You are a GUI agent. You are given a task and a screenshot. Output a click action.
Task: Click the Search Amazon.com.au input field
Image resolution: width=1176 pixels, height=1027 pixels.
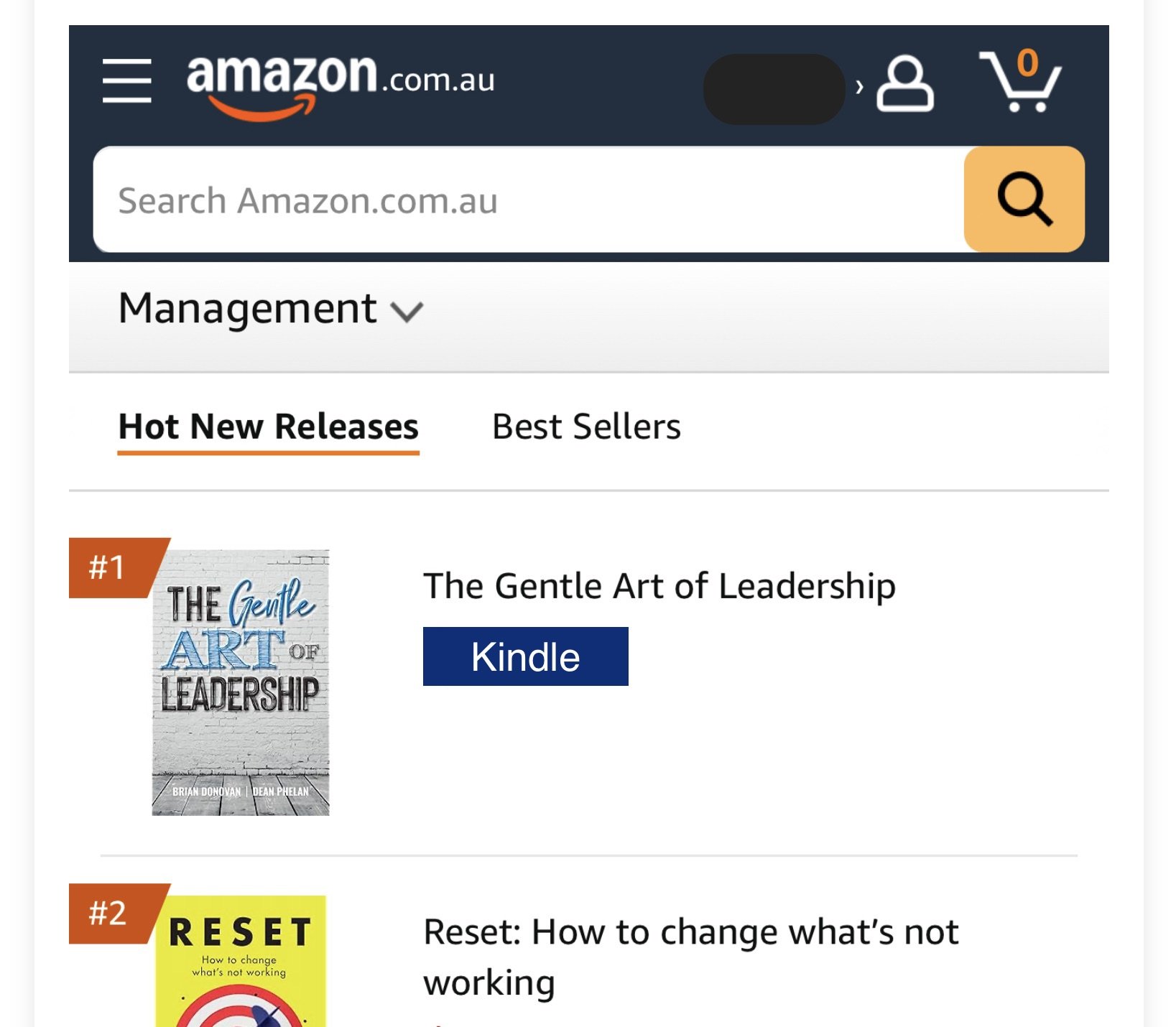coord(528,200)
